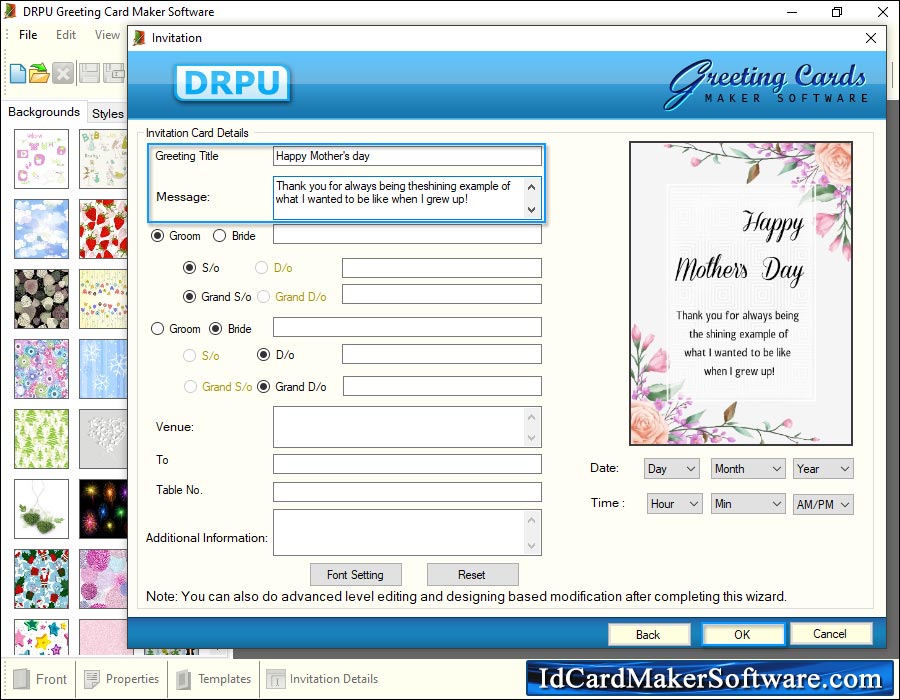900x700 pixels.
Task: Click the New document toolbar icon
Action: (x=18, y=73)
